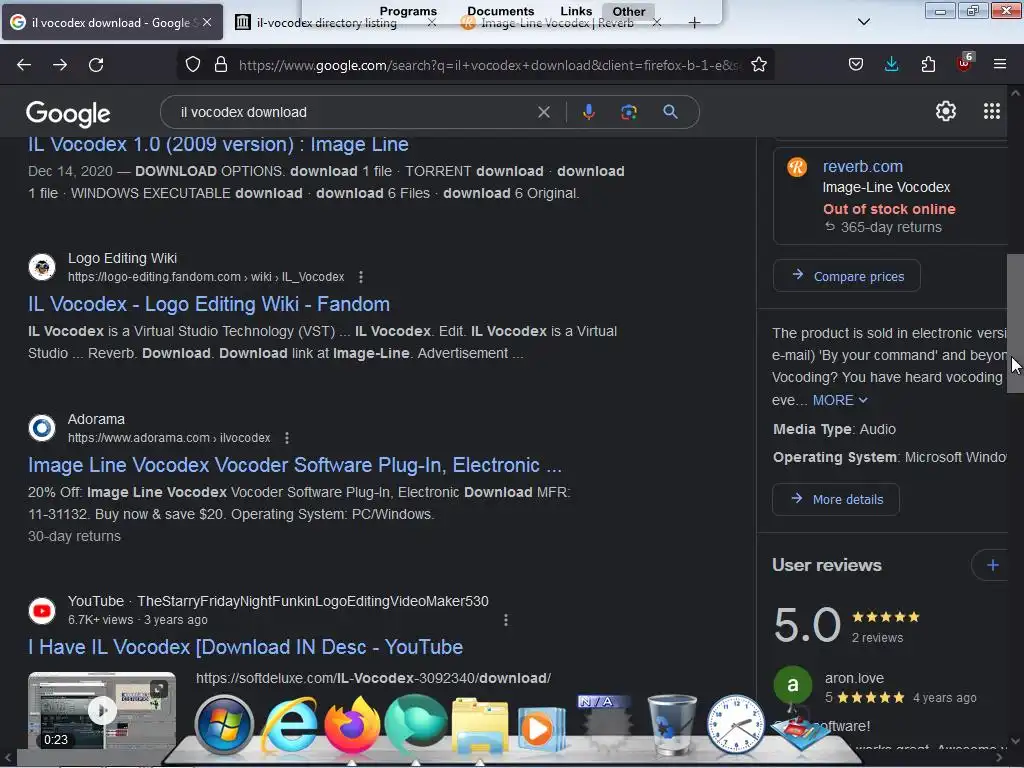Submit search with magnifier icon
Viewport: 1024px width, 768px height.
(670, 112)
